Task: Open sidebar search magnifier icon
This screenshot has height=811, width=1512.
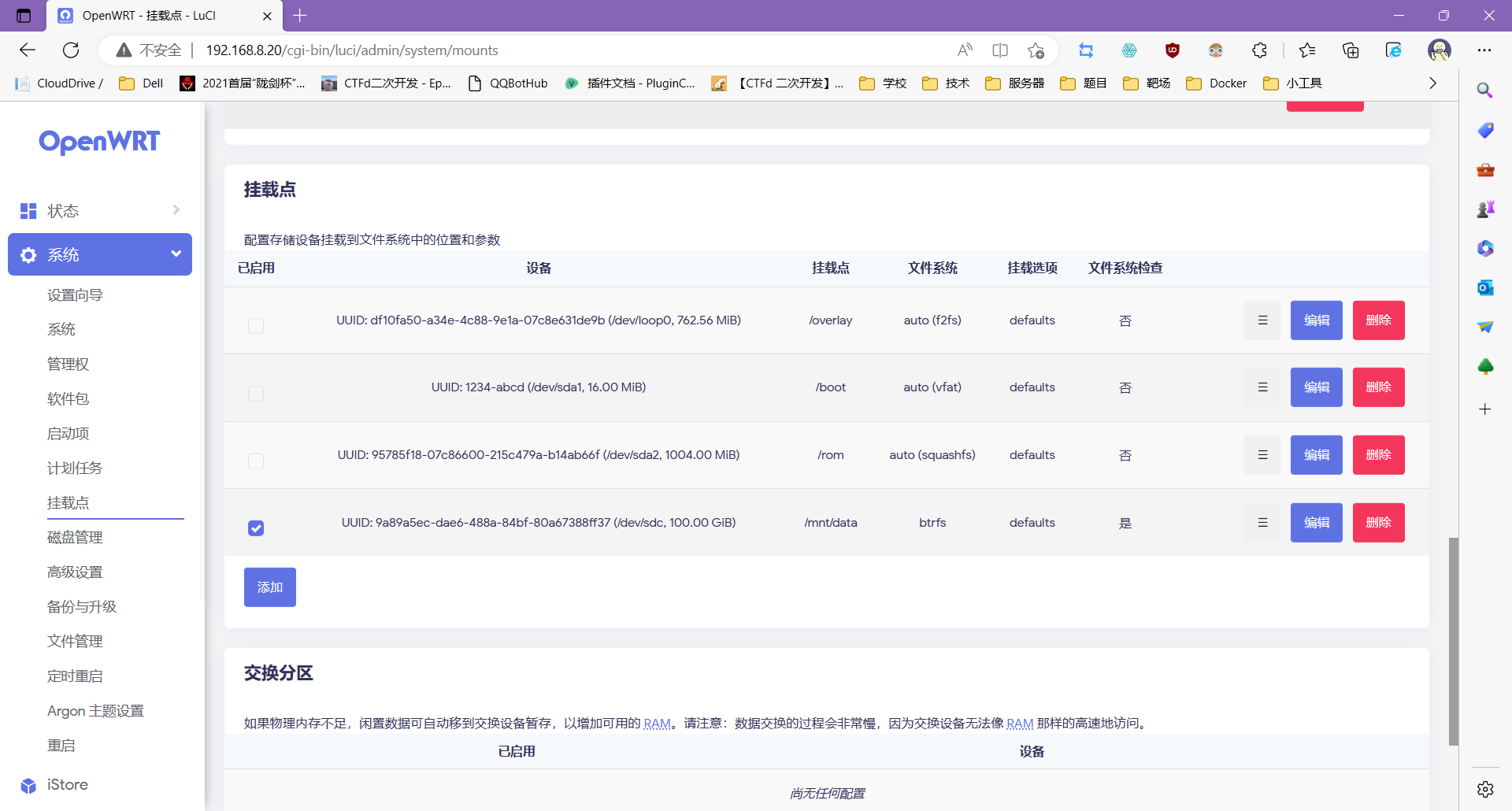Action: pos(1485,90)
